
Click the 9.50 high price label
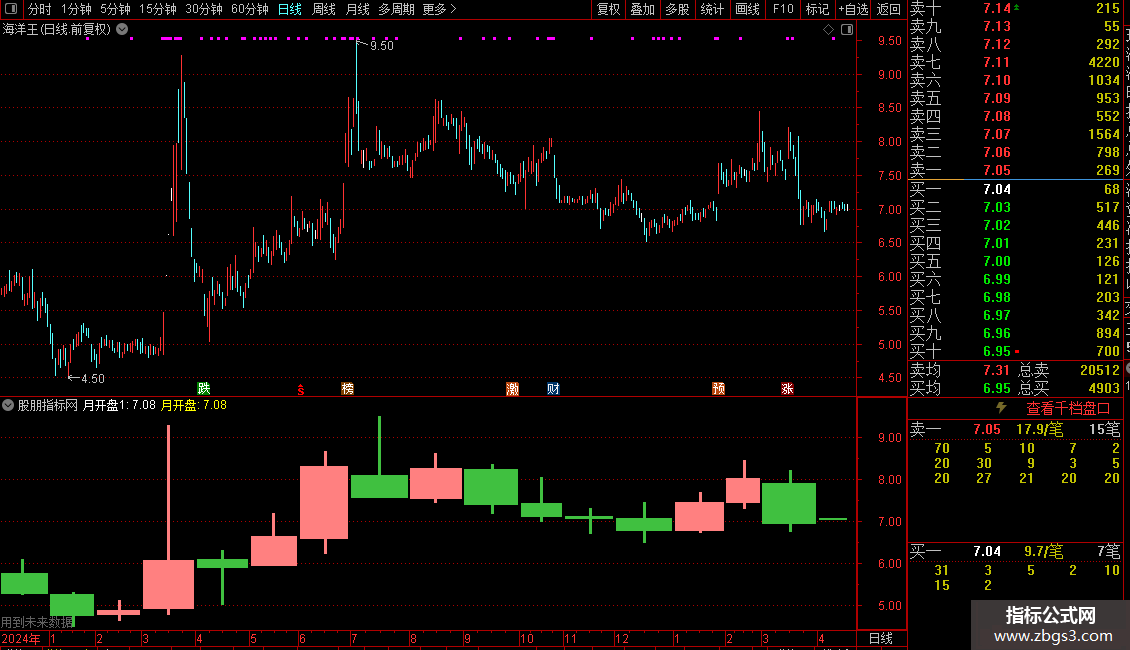click(x=382, y=45)
